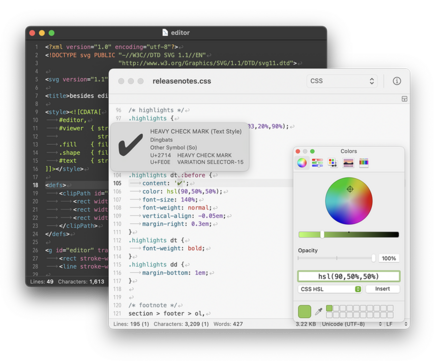Pick a screen color with the eyedropper
Image resolution: width=444 pixels, height=361 pixels.
pyautogui.click(x=319, y=311)
